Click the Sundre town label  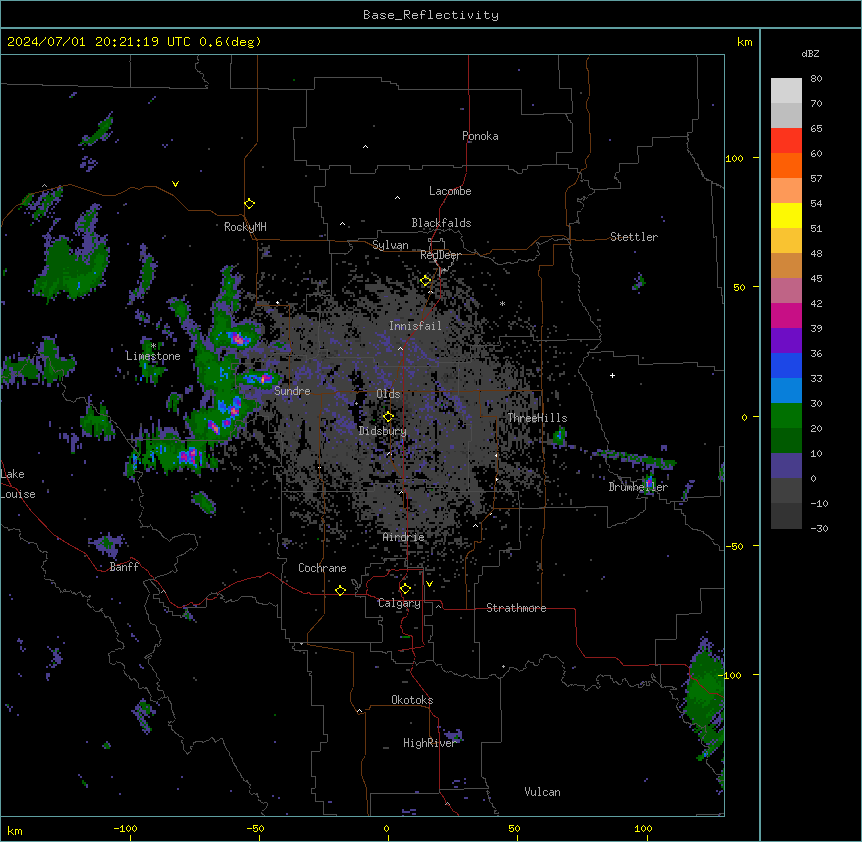click(292, 391)
